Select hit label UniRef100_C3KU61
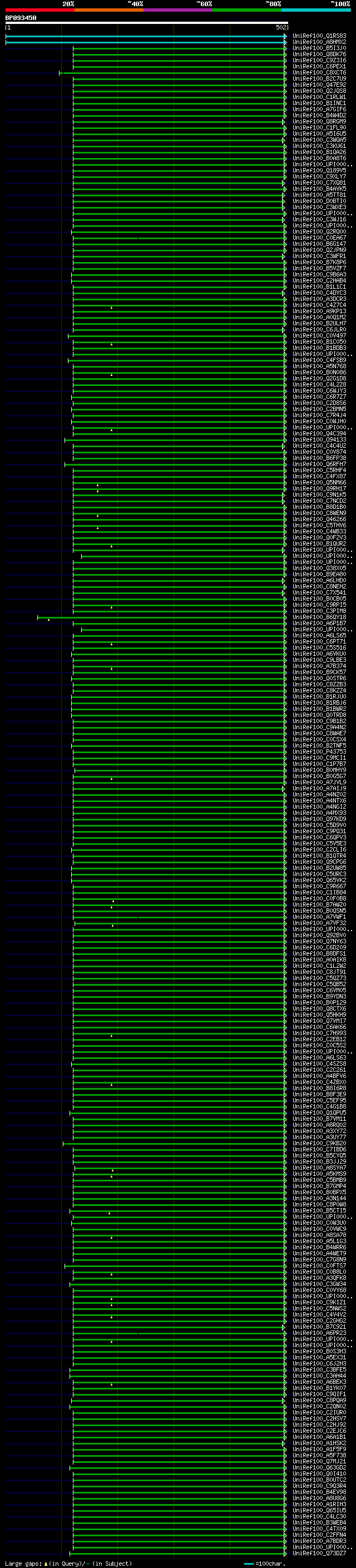 click(319, 146)
